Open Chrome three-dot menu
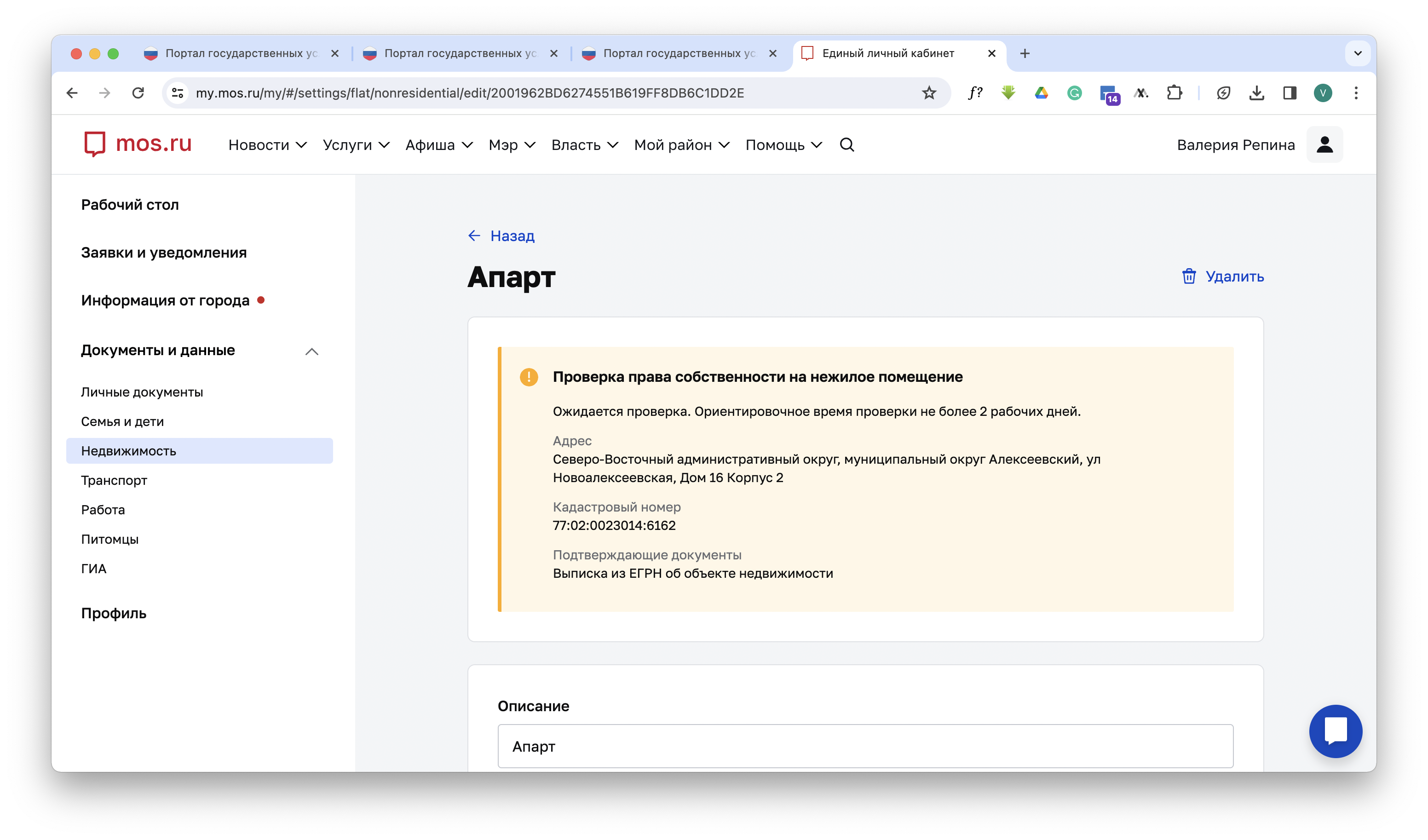The height and width of the screenshot is (840, 1428). (1356, 93)
